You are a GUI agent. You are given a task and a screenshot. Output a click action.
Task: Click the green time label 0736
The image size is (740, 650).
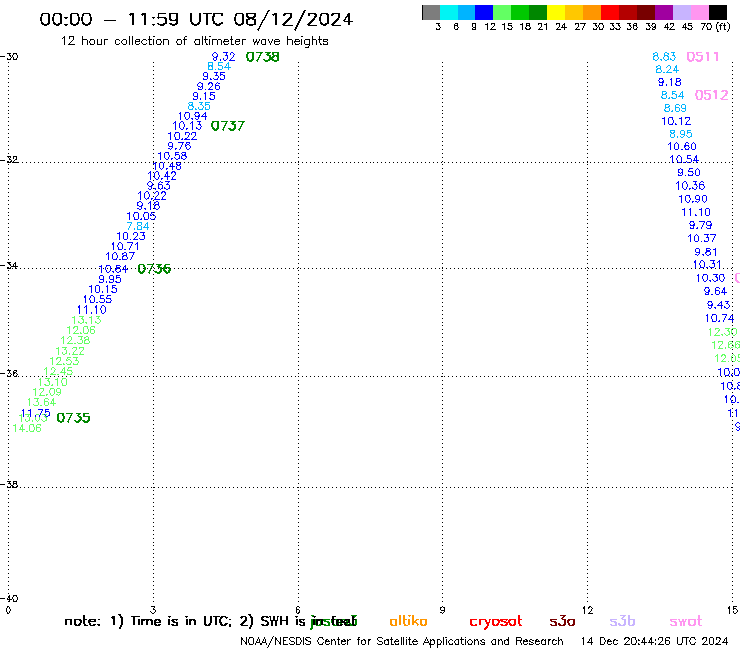point(154,269)
